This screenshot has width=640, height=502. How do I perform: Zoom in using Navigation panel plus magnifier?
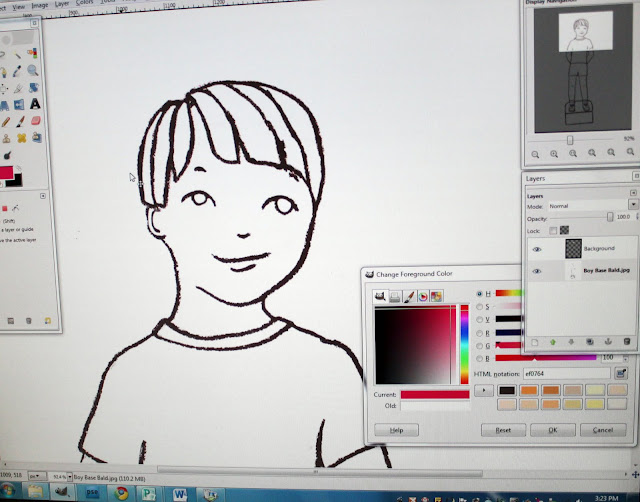(554, 154)
